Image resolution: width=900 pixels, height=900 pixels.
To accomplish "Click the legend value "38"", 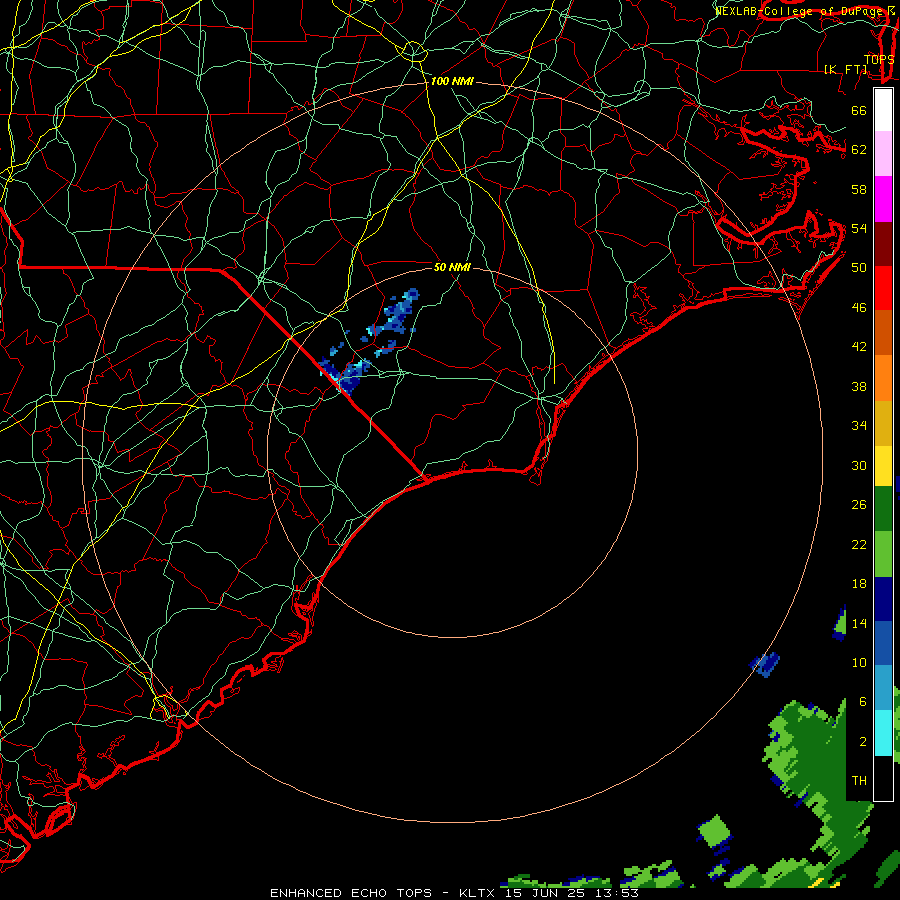I will point(859,387).
